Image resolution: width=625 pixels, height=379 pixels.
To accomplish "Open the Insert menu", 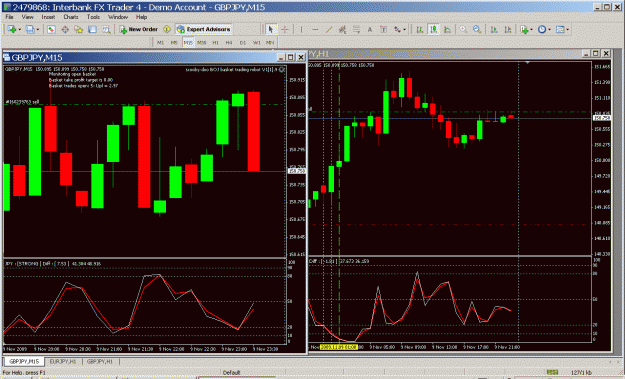I will tap(48, 17).
